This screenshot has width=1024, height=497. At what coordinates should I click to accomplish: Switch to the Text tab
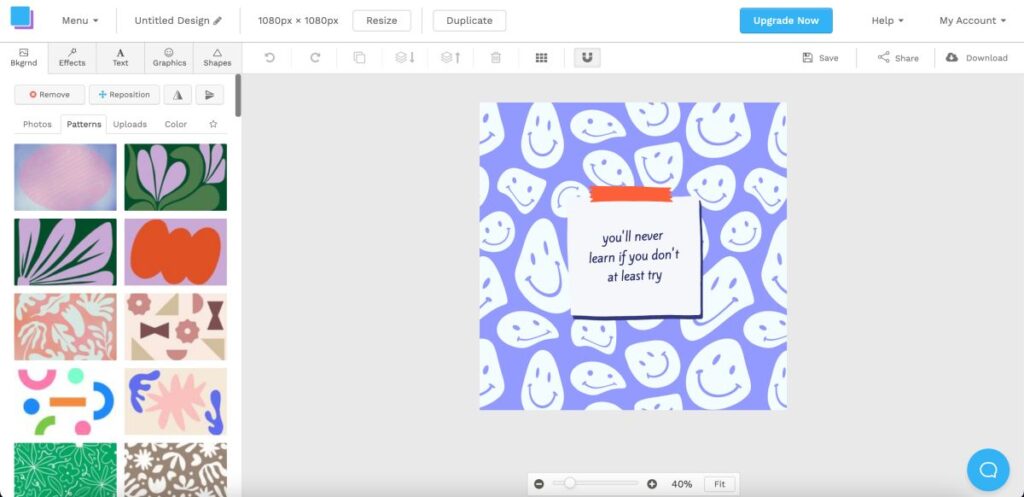point(120,57)
